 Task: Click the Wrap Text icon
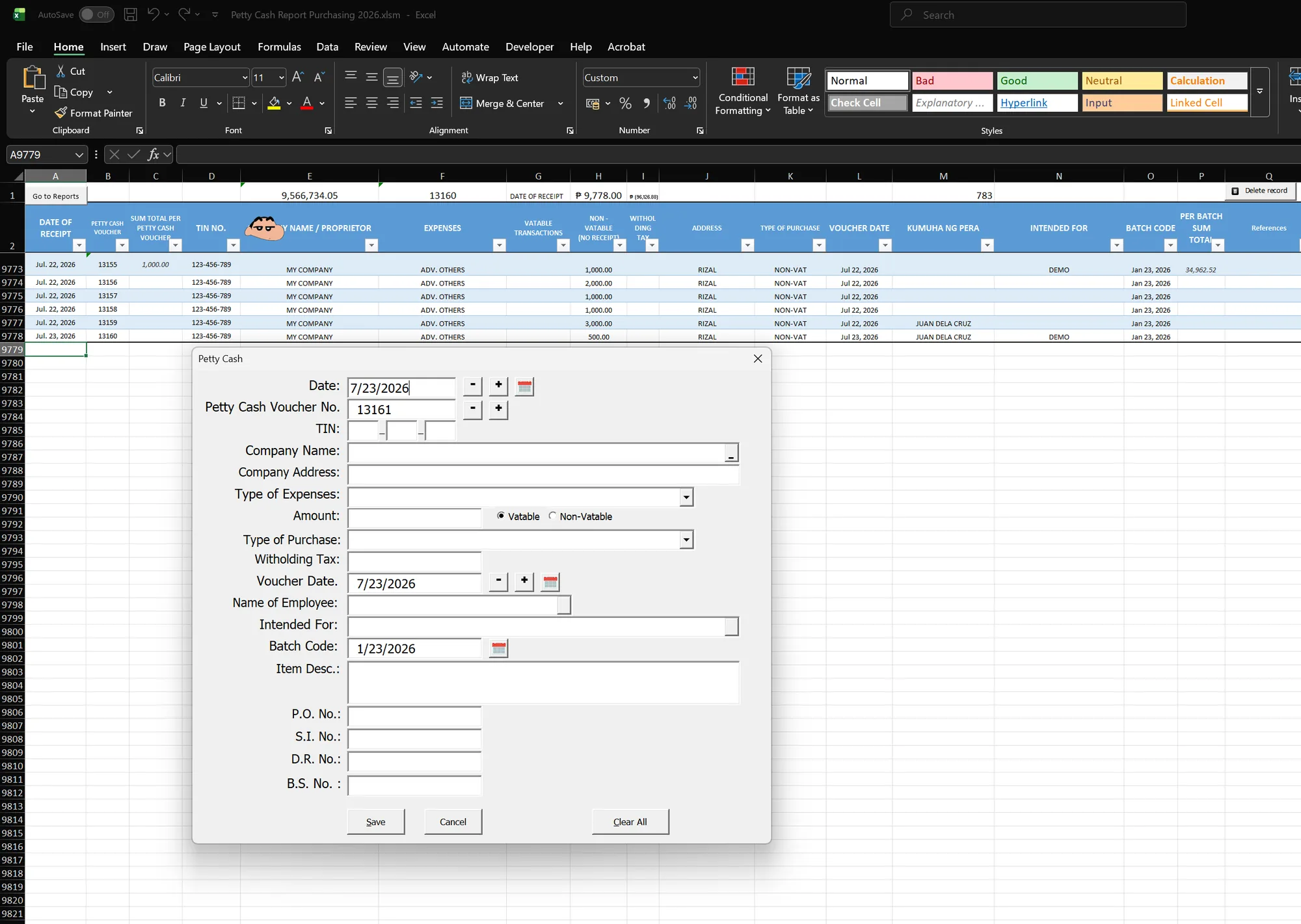[x=466, y=77]
